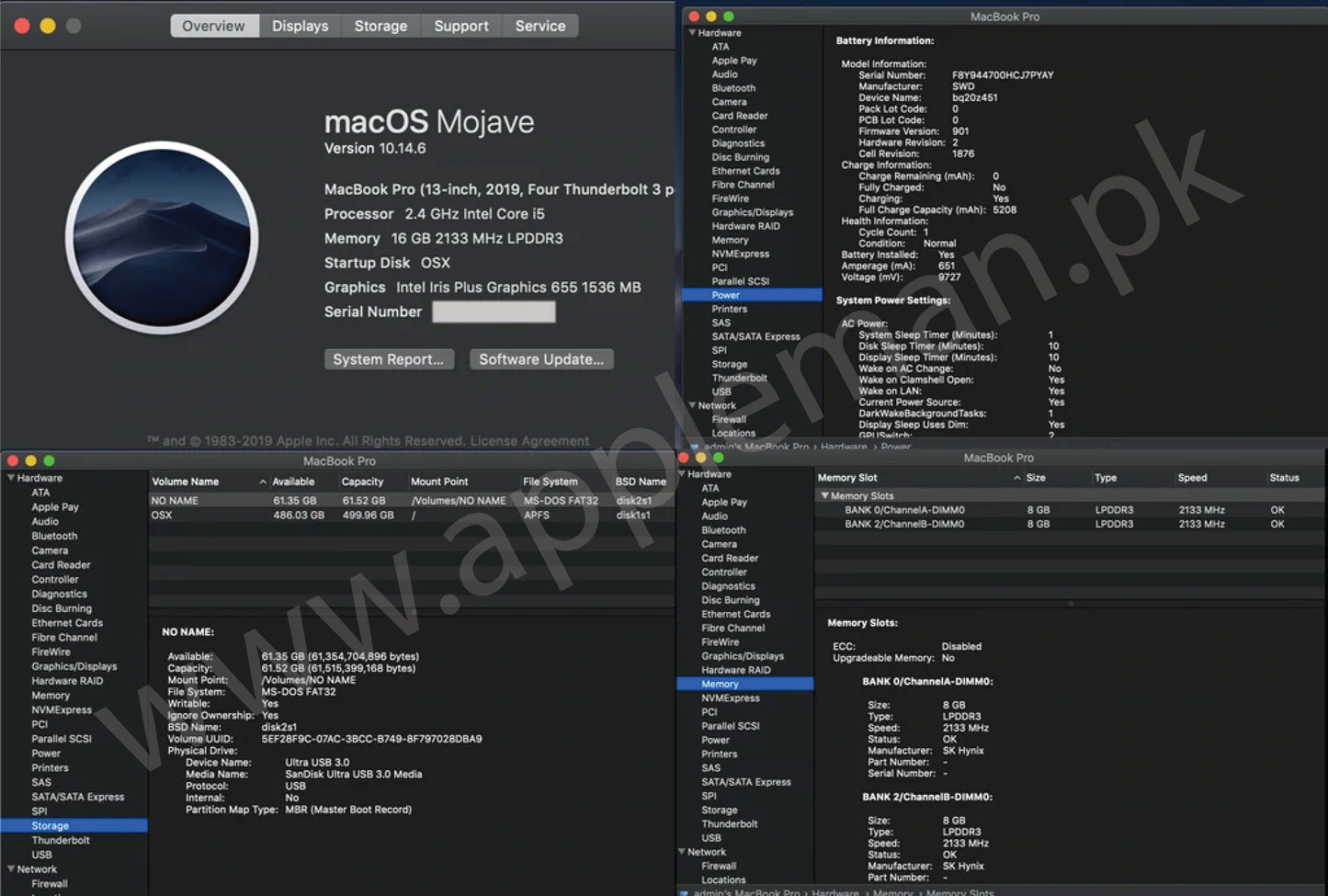Viewport: 1328px width, 896px height.
Task: Select Camera in volumes window sidebar
Action: point(50,550)
